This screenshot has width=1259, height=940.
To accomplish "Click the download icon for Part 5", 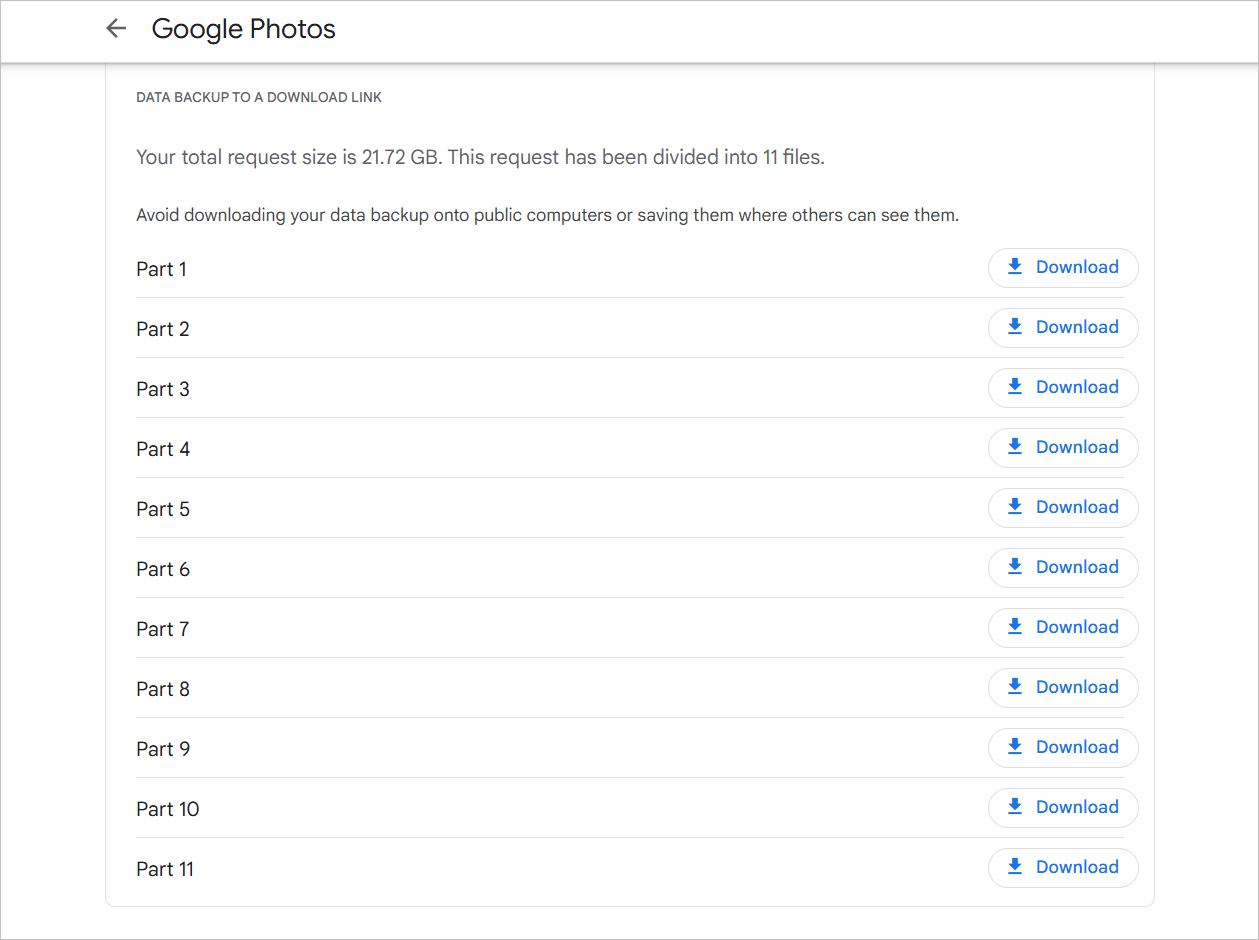I will (1015, 507).
